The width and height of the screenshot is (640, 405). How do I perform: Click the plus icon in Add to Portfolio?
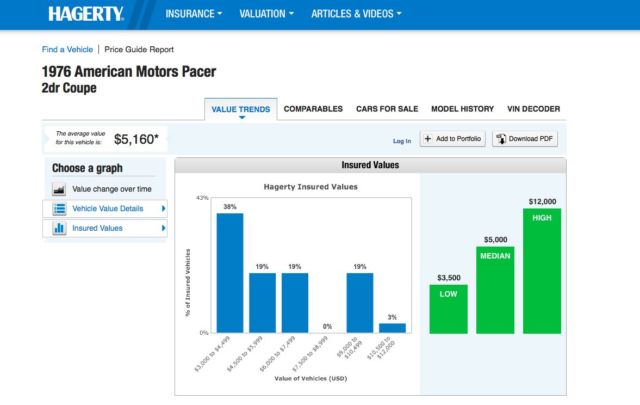coord(427,139)
